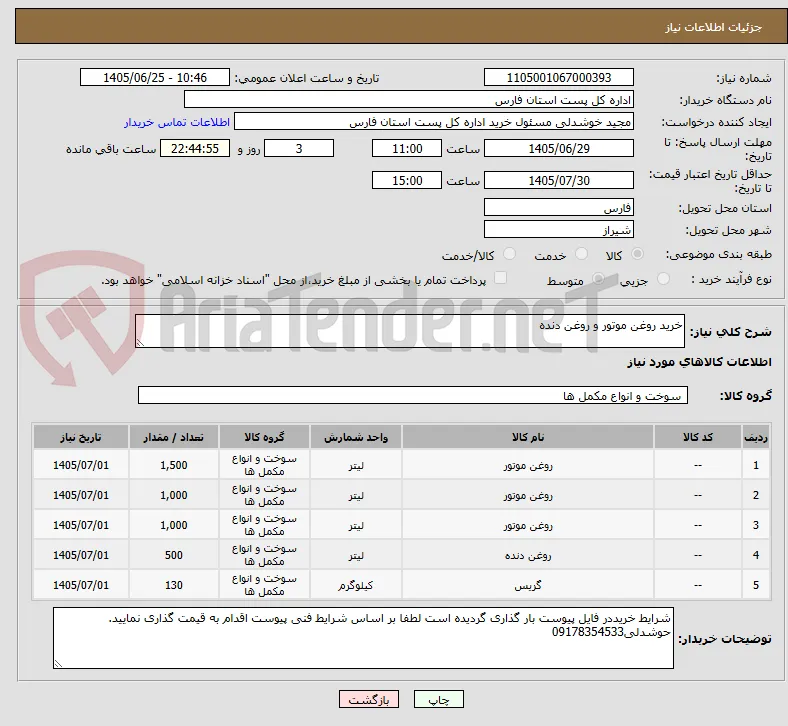Click the price validity date 1405/07/30
The width and height of the screenshot is (788, 726).
click(x=559, y=180)
